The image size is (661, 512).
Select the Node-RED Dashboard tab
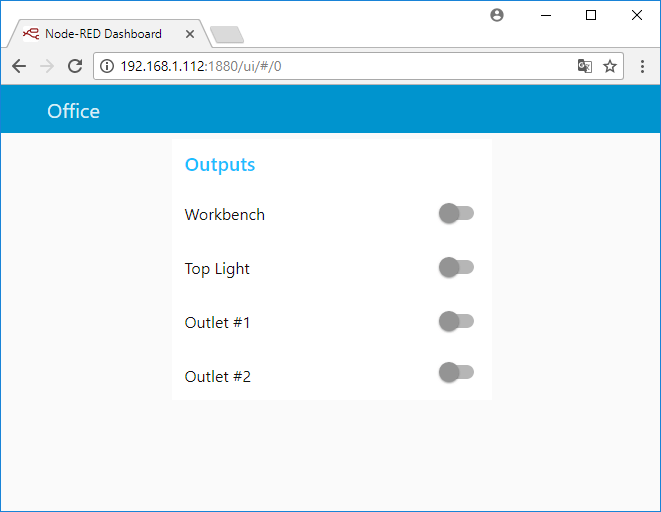click(x=103, y=34)
